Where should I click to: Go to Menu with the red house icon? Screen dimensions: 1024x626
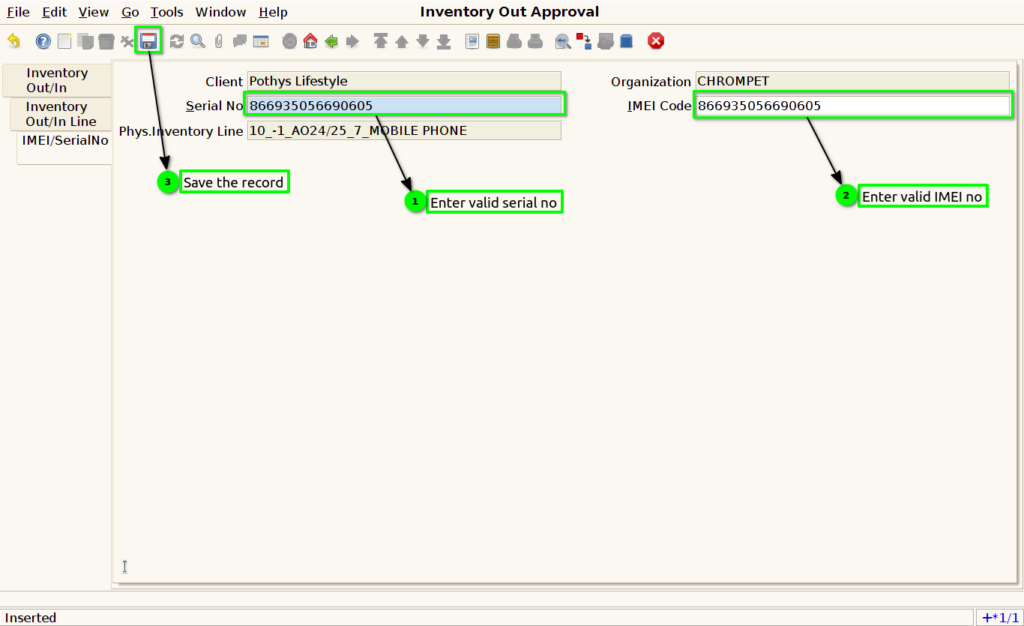310,41
